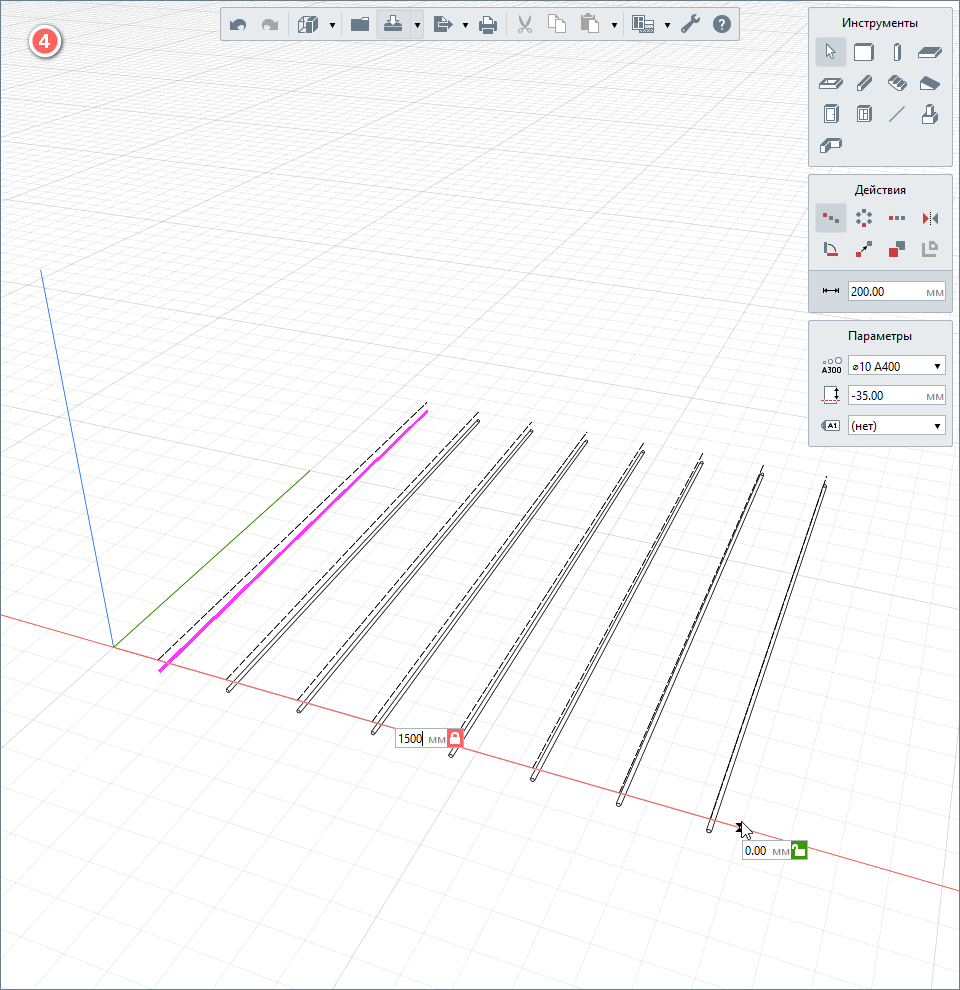Switch to the 3D view cube
Image resolution: width=960 pixels, height=990 pixels.
pos(308,25)
